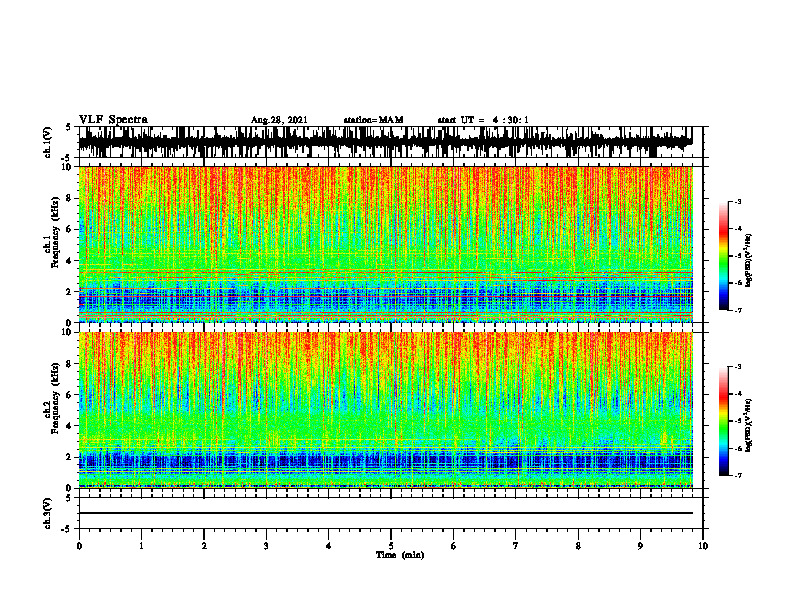Click time axis tick label "8"
Screen dimensions: 792x612
pyautogui.click(x=578, y=546)
